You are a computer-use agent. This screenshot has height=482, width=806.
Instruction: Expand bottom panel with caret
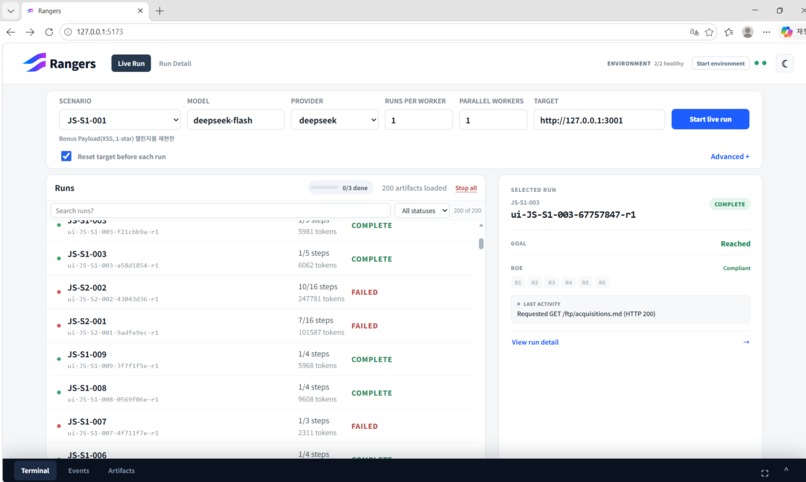click(x=786, y=470)
